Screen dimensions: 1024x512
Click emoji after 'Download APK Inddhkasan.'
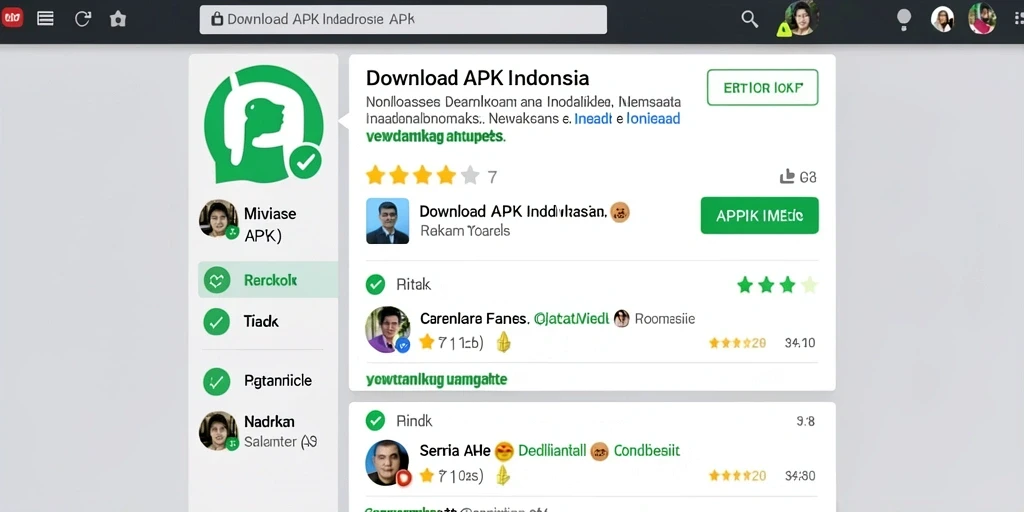coord(619,212)
